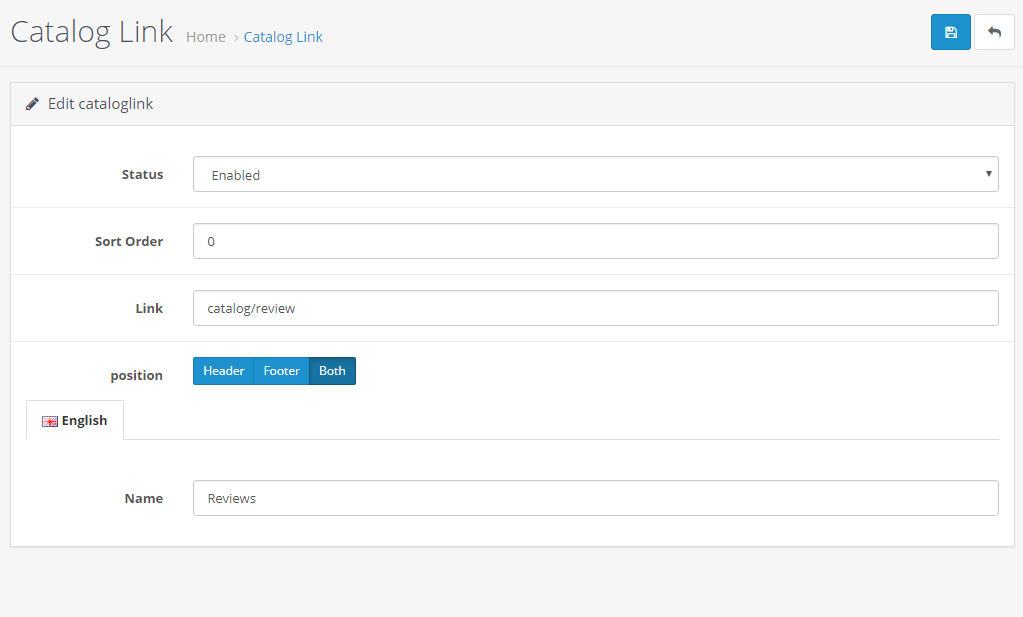Select Footer position option

pyautogui.click(x=281, y=371)
